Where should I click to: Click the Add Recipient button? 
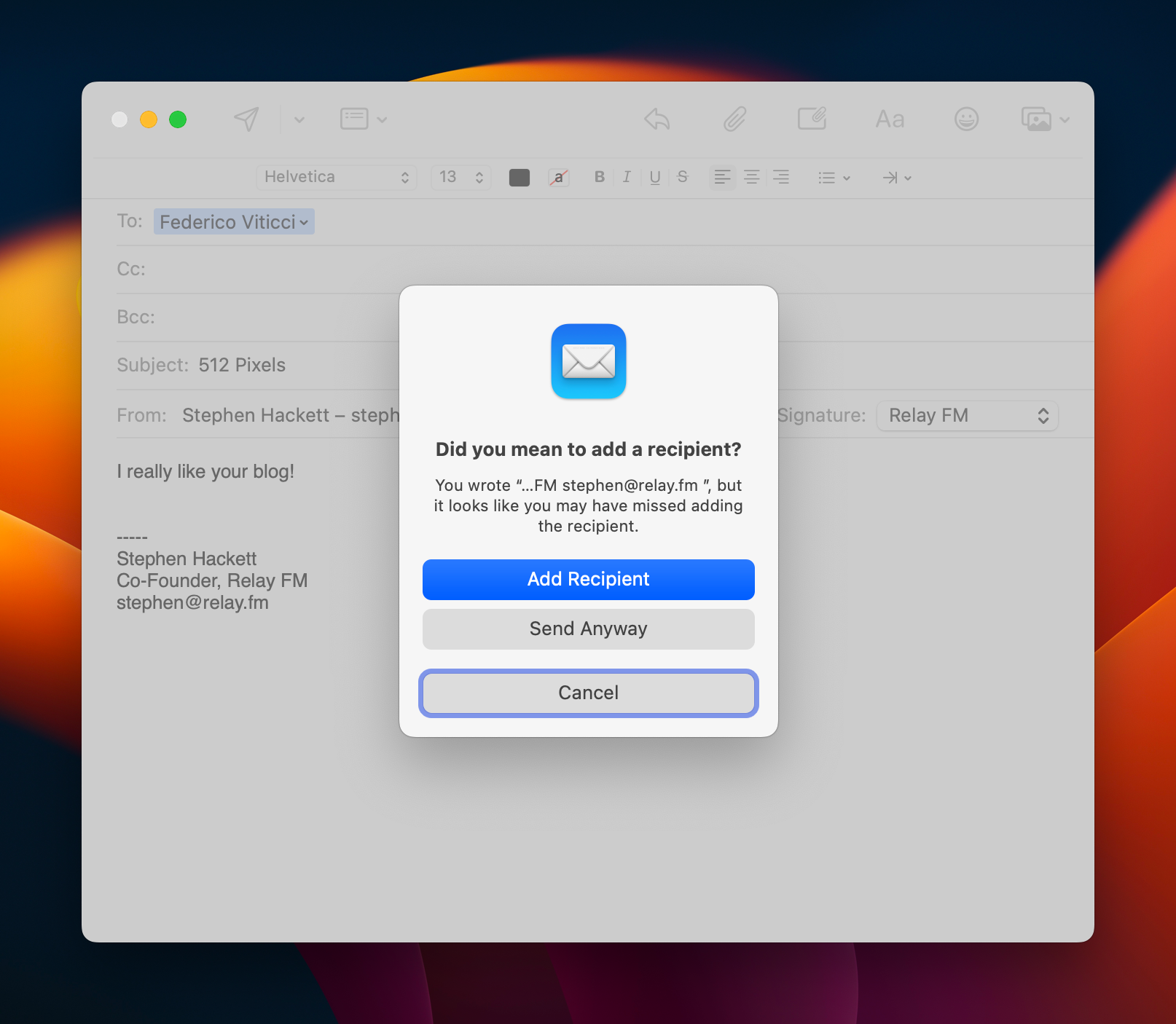[589, 580]
